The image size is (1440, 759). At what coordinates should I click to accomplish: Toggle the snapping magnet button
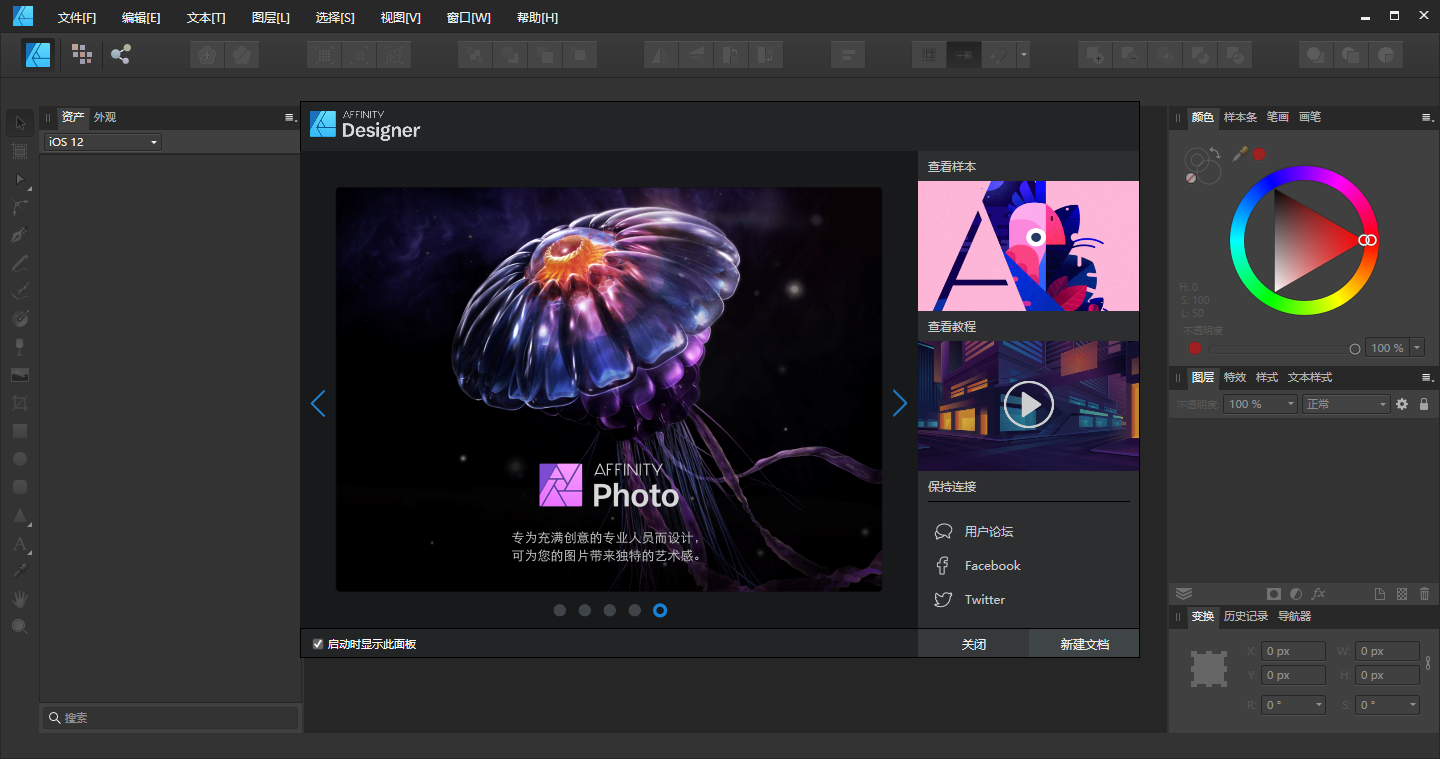999,54
